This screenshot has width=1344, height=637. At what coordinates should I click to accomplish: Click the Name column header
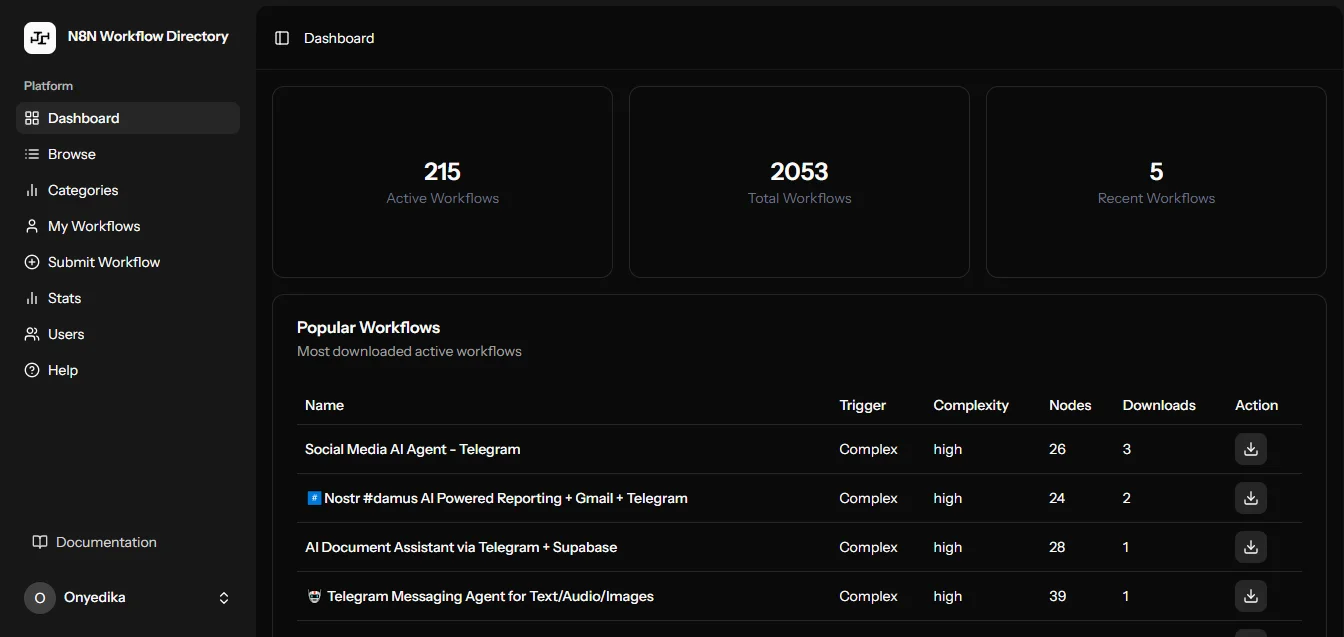[324, 405]
